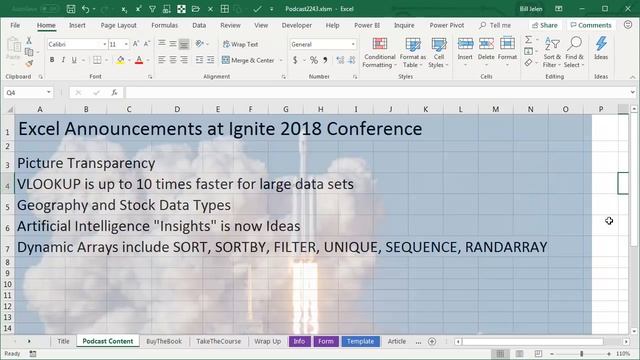Open the Formulas ribbon tab
The image size is (640, 360).
[x=164, y=25]
